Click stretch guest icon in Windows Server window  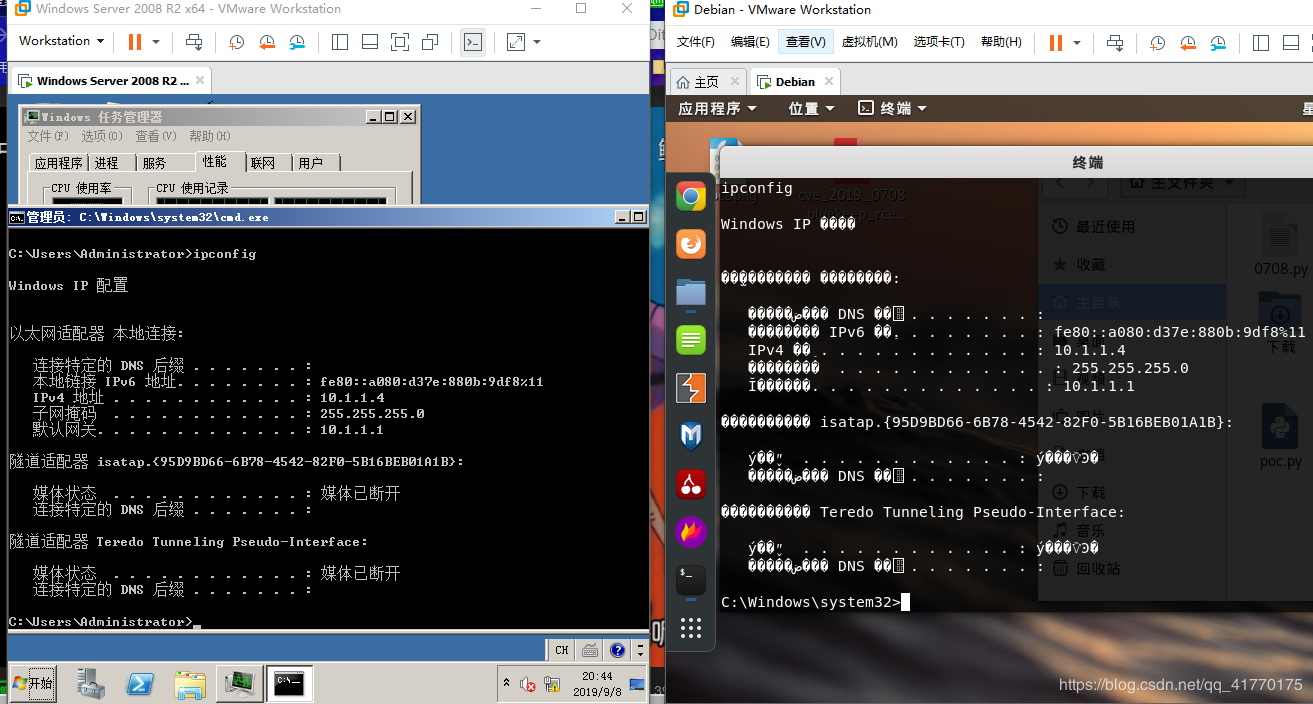click(x=516, y=42)
